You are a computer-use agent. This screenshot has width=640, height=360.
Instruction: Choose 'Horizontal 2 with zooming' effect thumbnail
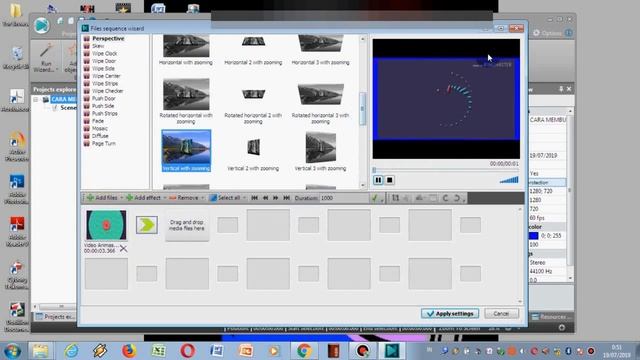[x=253, y=42]
